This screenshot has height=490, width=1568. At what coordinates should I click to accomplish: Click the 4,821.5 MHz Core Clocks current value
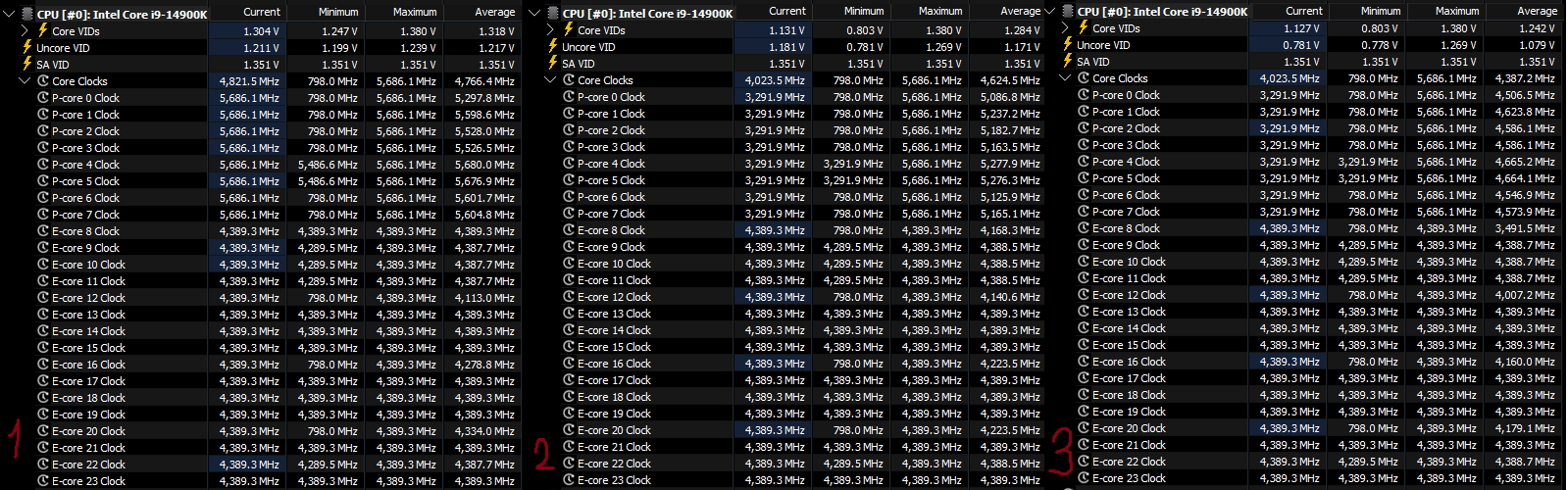coord(249,81)
